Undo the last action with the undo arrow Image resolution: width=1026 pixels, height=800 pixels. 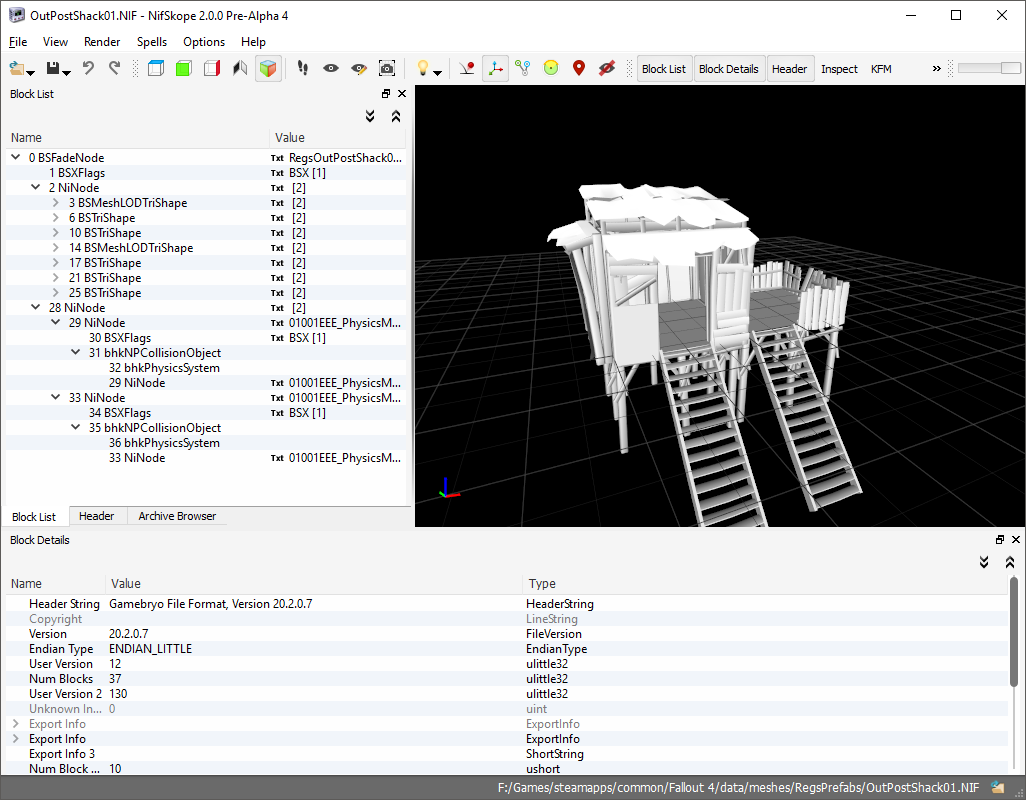[88, 68]
